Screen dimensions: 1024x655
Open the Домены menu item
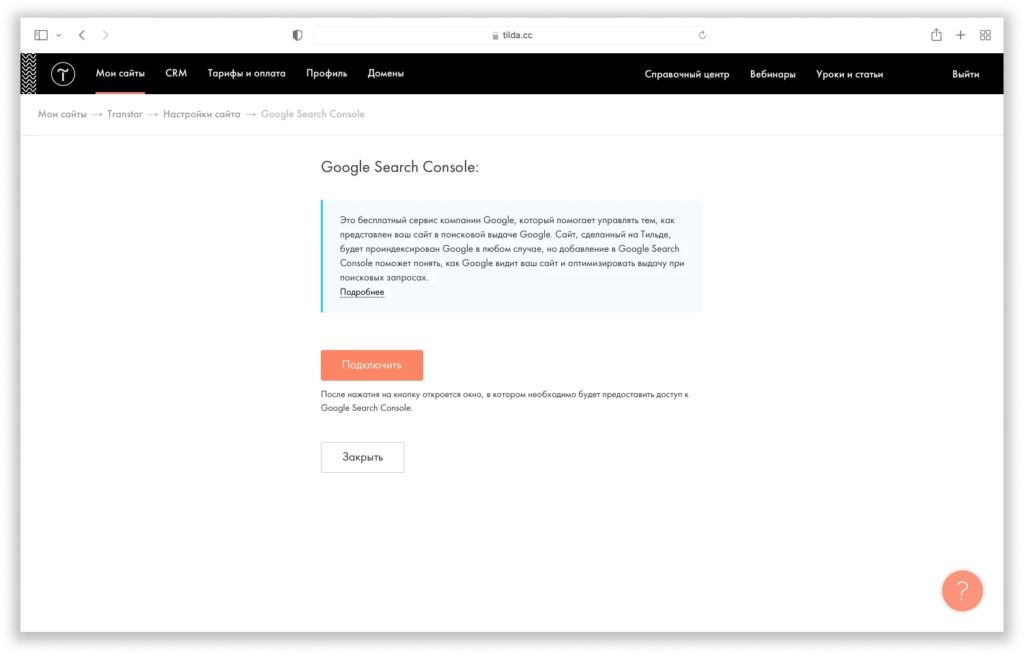[x=385, y=73]
